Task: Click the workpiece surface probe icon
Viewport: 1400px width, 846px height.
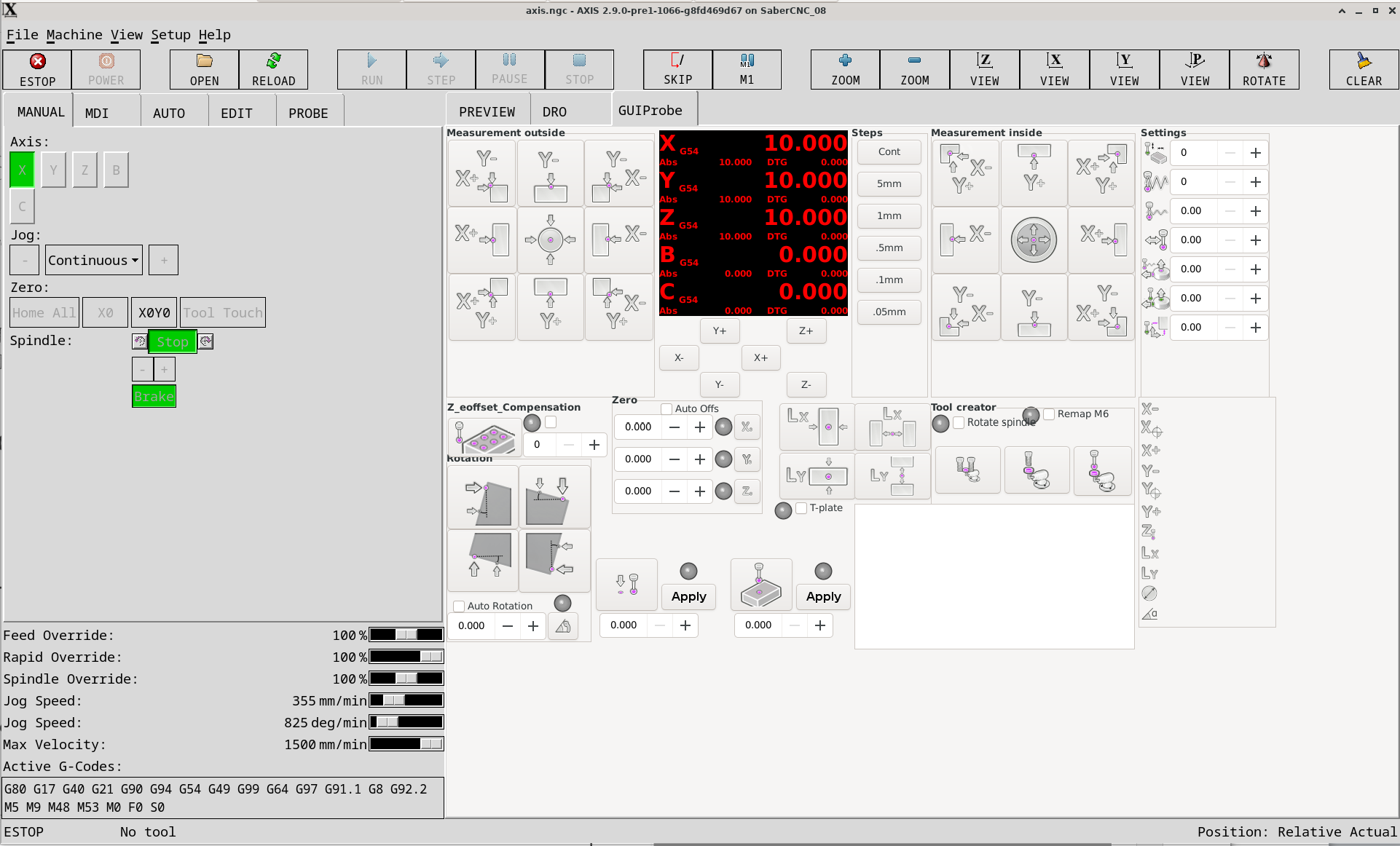Action: pos(761,584)
